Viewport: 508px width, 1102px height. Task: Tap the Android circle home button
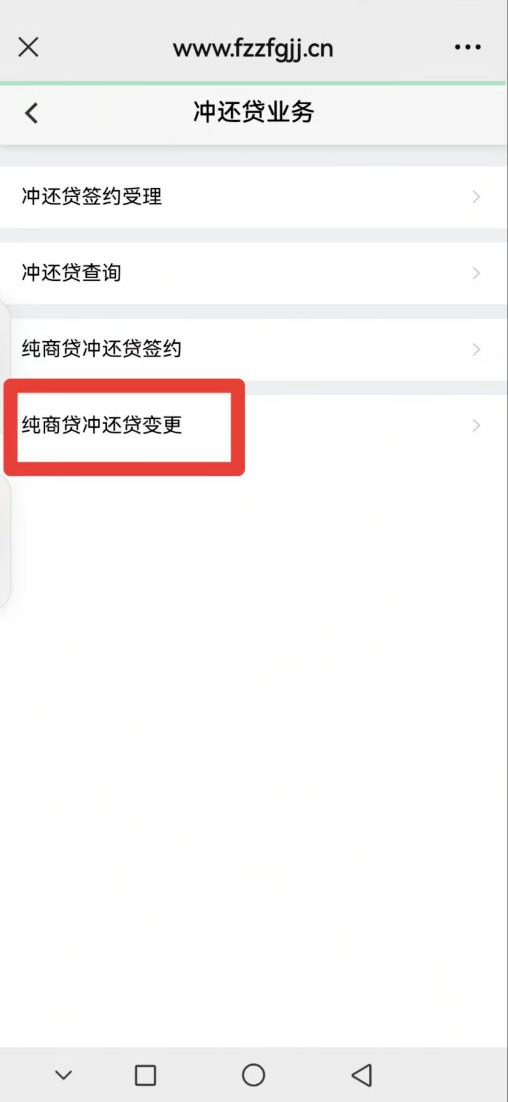point(254,1075)
